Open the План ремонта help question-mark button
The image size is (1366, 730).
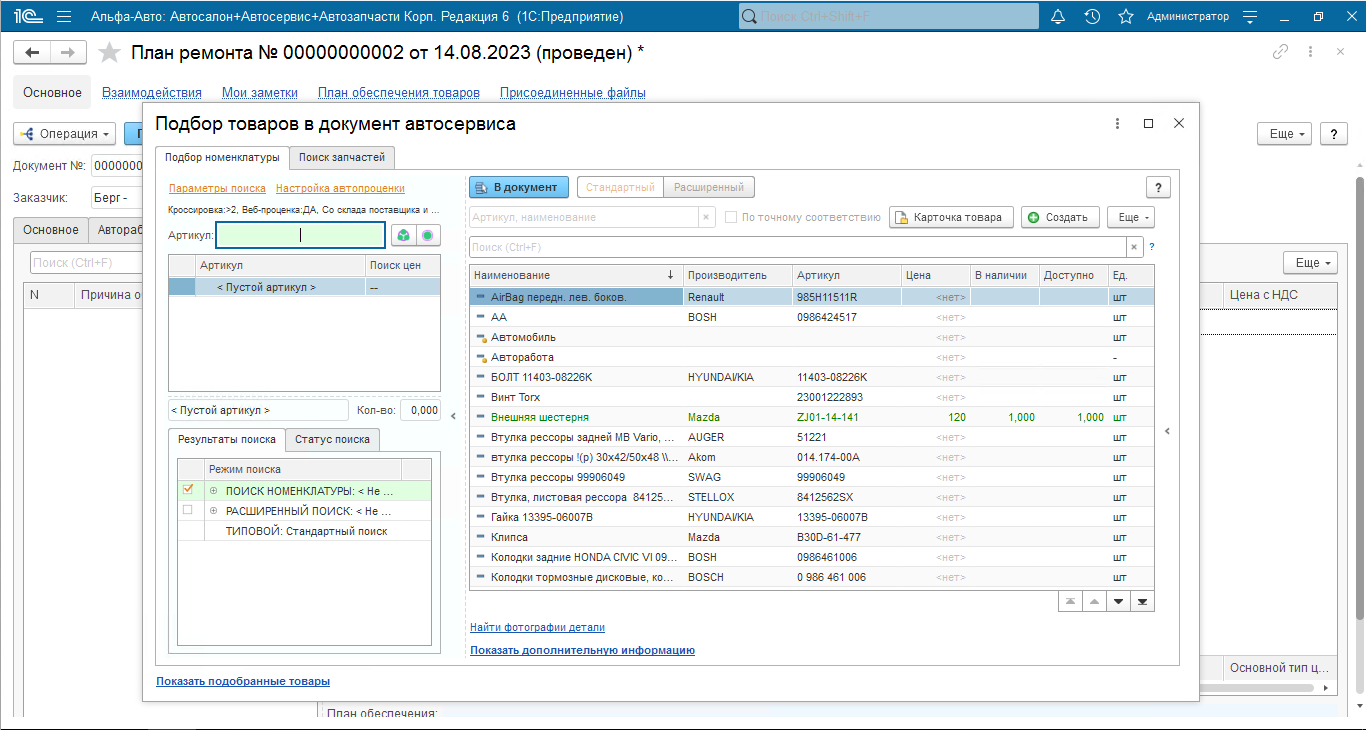1333,133
